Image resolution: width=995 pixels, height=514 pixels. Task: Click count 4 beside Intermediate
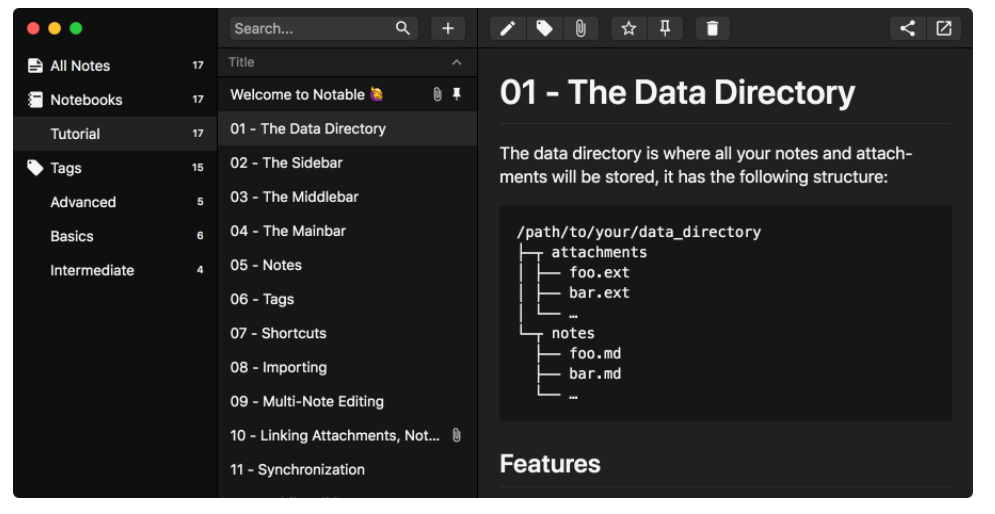tap(200, 270)
